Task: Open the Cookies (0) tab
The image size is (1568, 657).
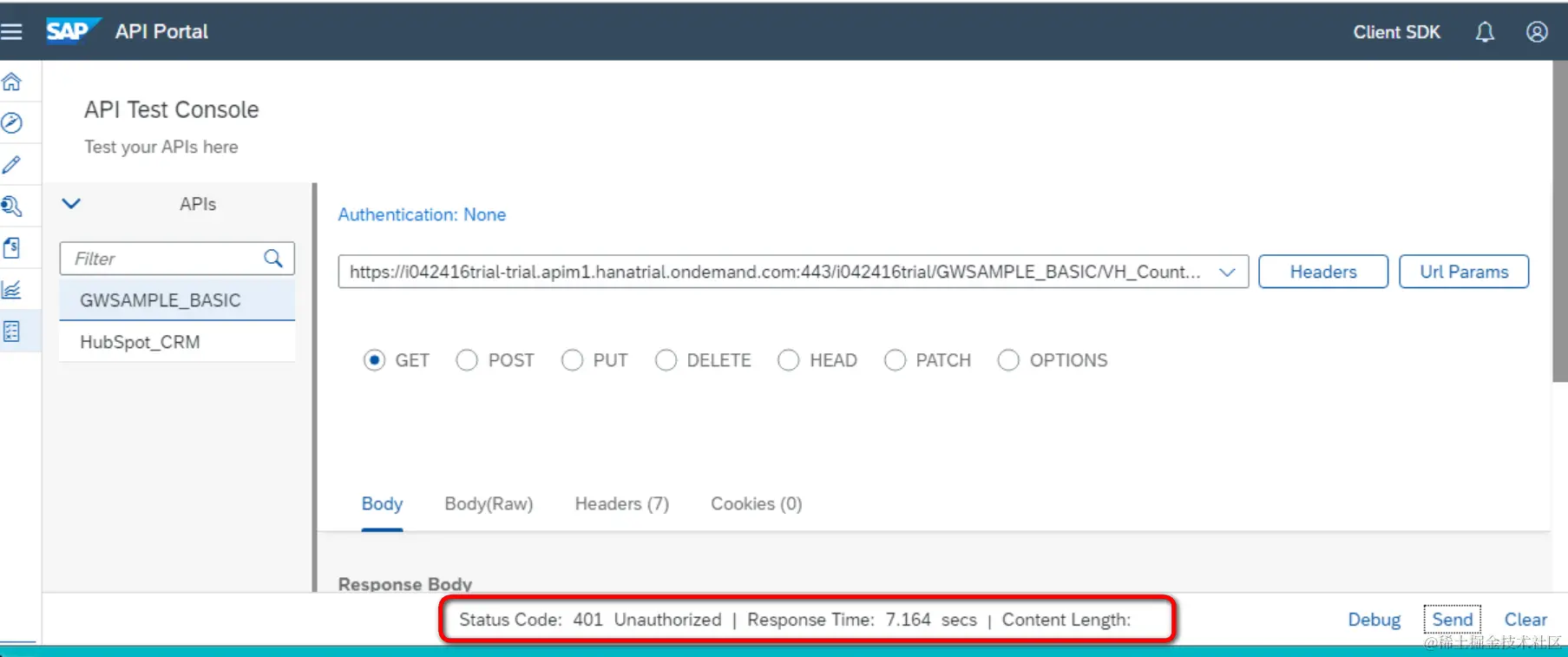Action: click(x=757, y=504)
